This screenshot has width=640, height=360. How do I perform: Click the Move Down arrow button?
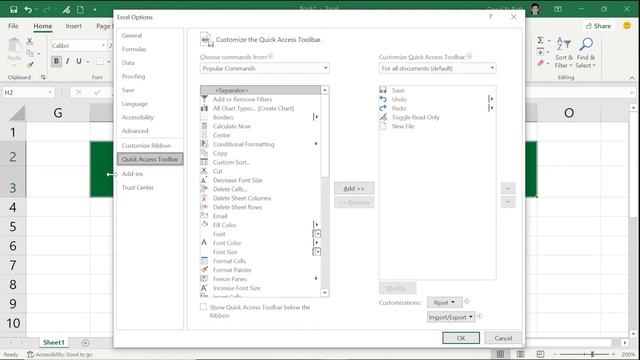coord(508,202)
